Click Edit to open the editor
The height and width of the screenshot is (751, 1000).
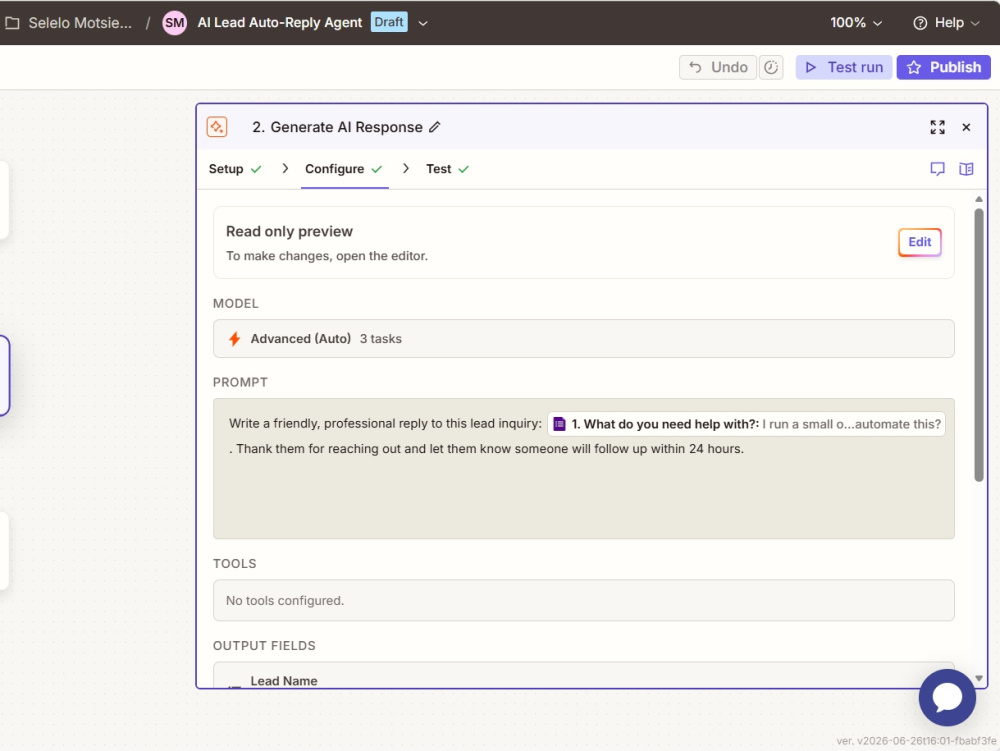click(920, 242)
